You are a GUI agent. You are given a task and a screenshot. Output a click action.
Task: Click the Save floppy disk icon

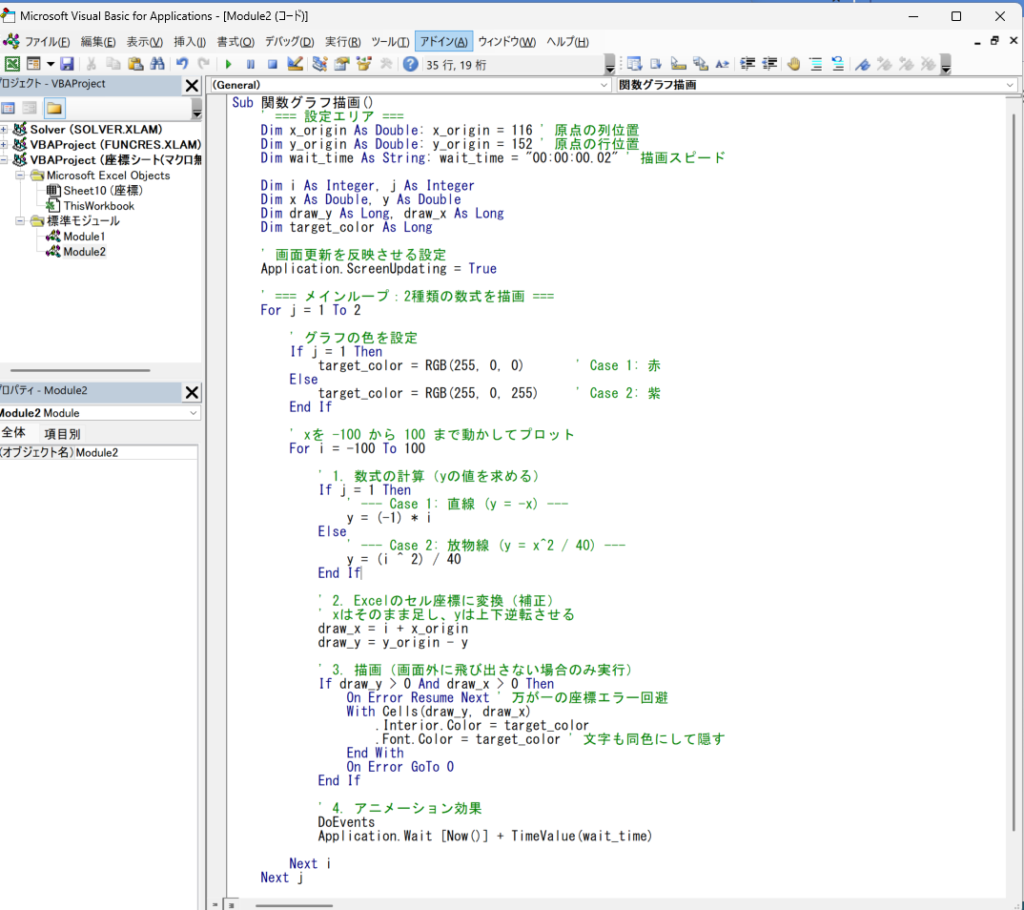point(67,64)
